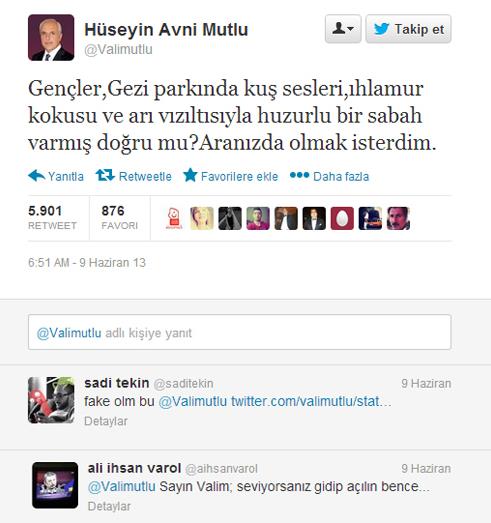Open the user actions dropdown next to Takip et

[343, 29]
